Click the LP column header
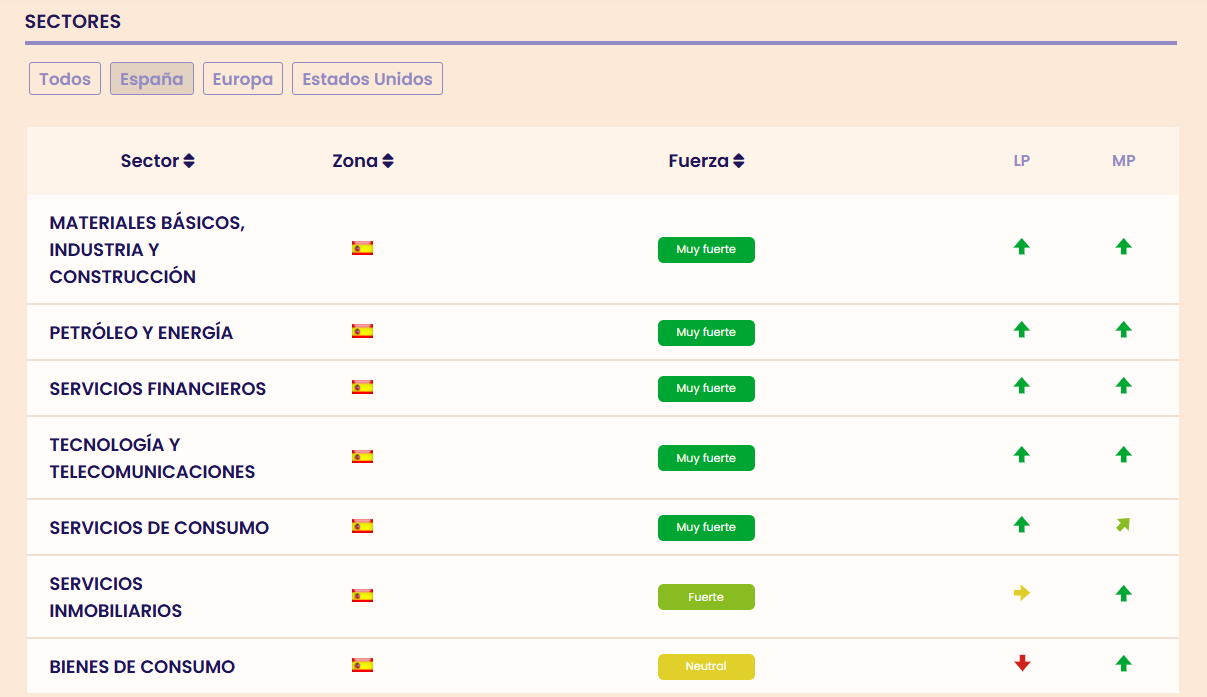Image resolution: width=1207 pixels, height=697 pixels. click(1021, 161)
